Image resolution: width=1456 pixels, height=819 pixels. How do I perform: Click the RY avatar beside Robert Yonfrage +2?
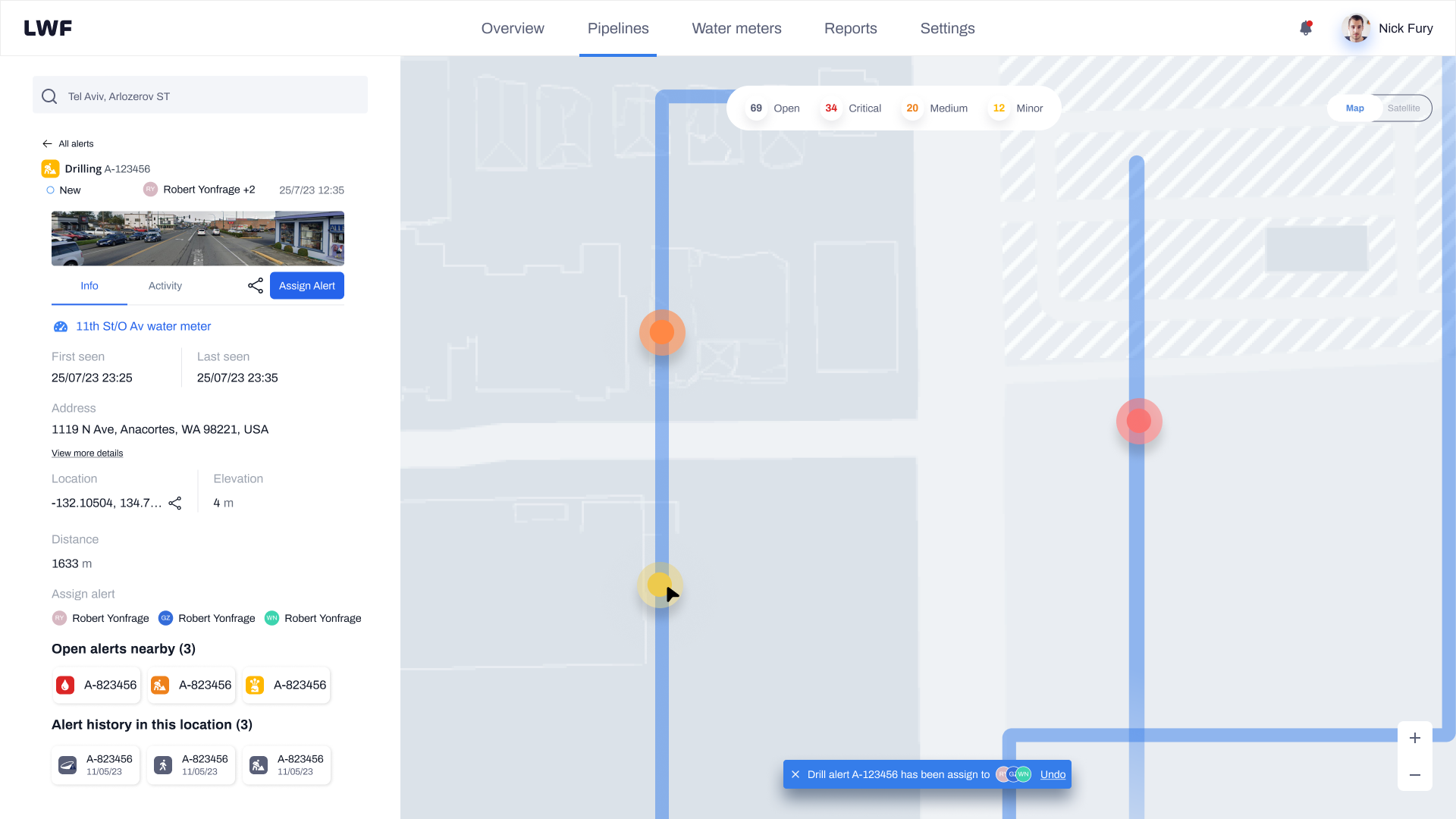point(150,190)
